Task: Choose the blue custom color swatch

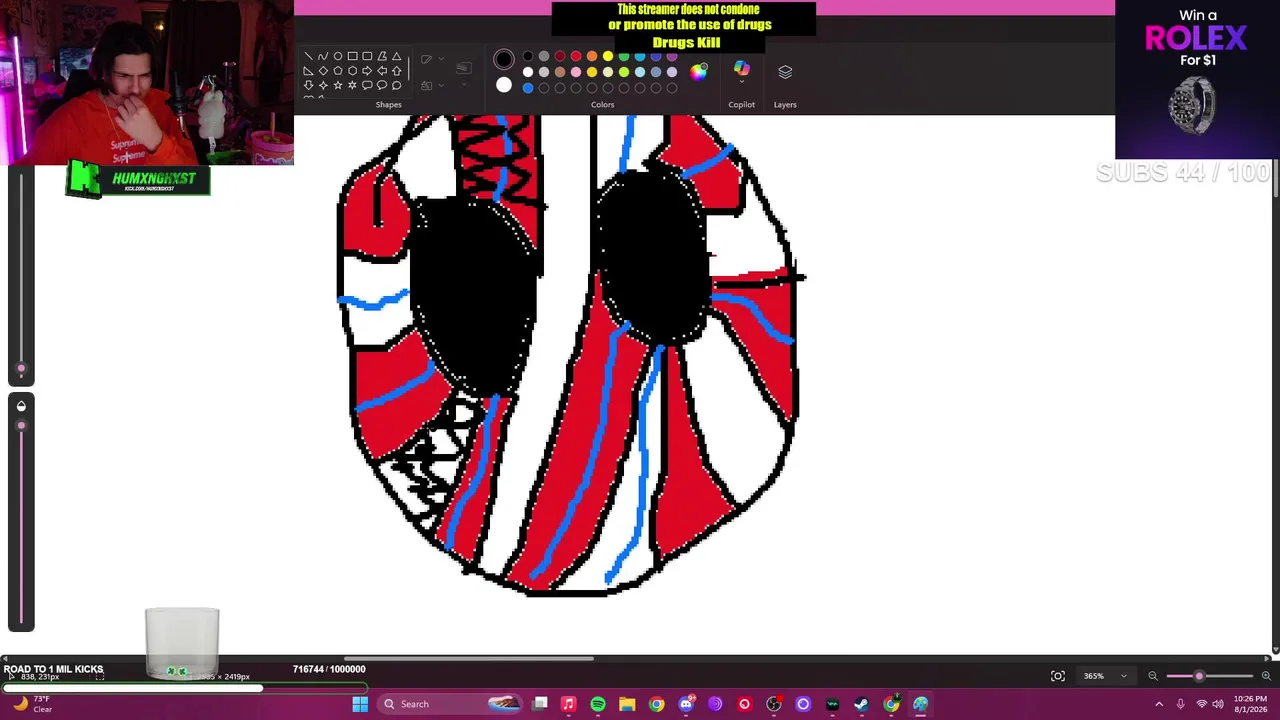Action: tap(528, 88)
